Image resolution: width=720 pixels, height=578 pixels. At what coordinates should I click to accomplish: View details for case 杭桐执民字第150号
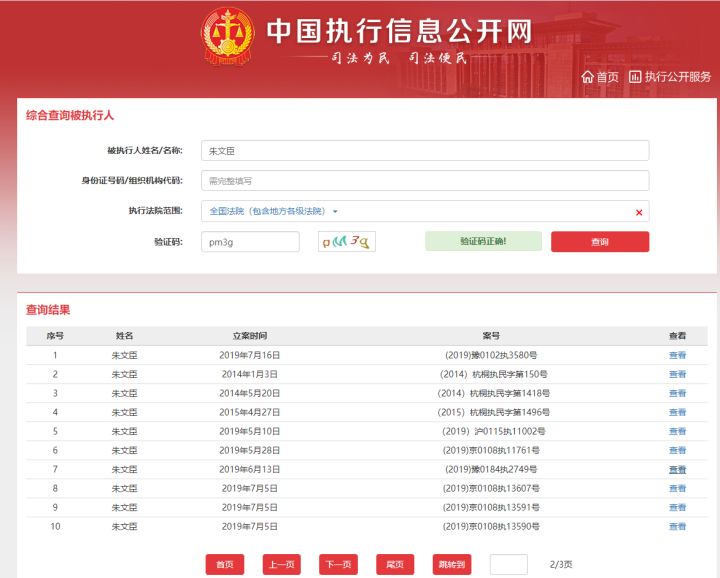point(677,374)
